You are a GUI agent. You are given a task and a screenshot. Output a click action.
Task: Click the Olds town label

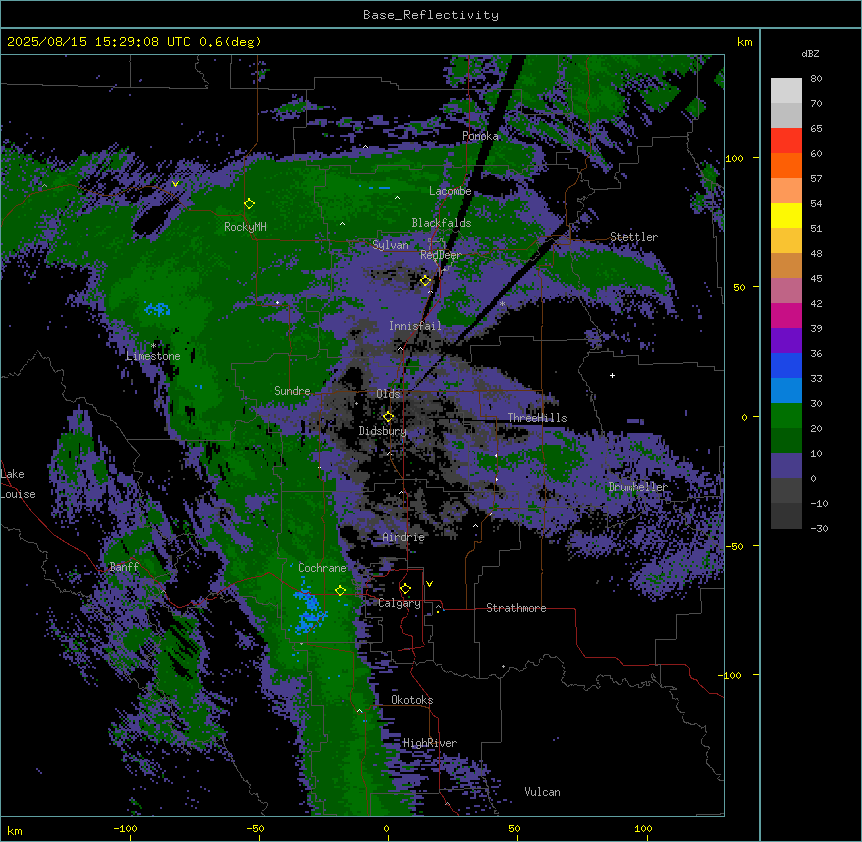pos(388,394)
